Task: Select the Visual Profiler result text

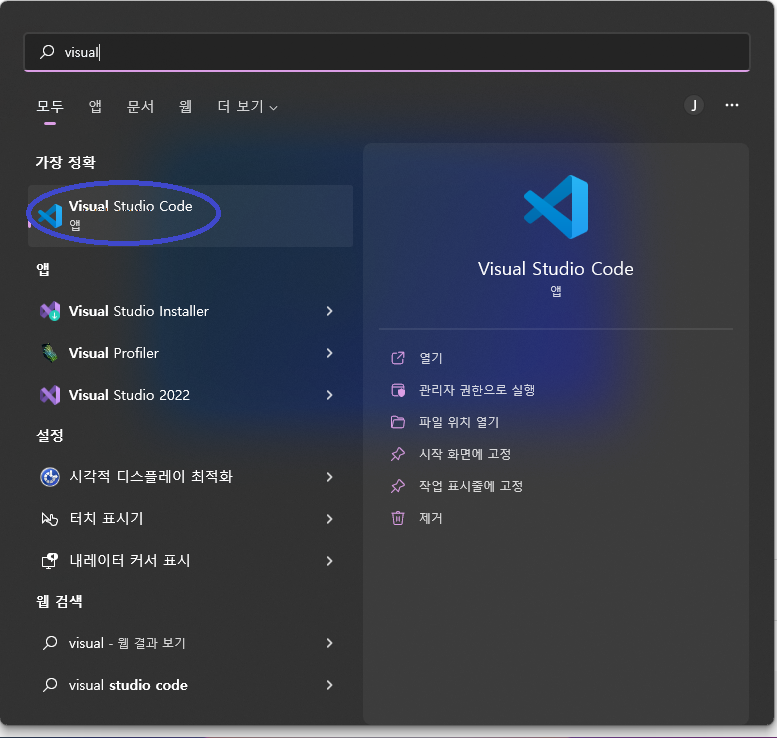Action: (114, 353)
